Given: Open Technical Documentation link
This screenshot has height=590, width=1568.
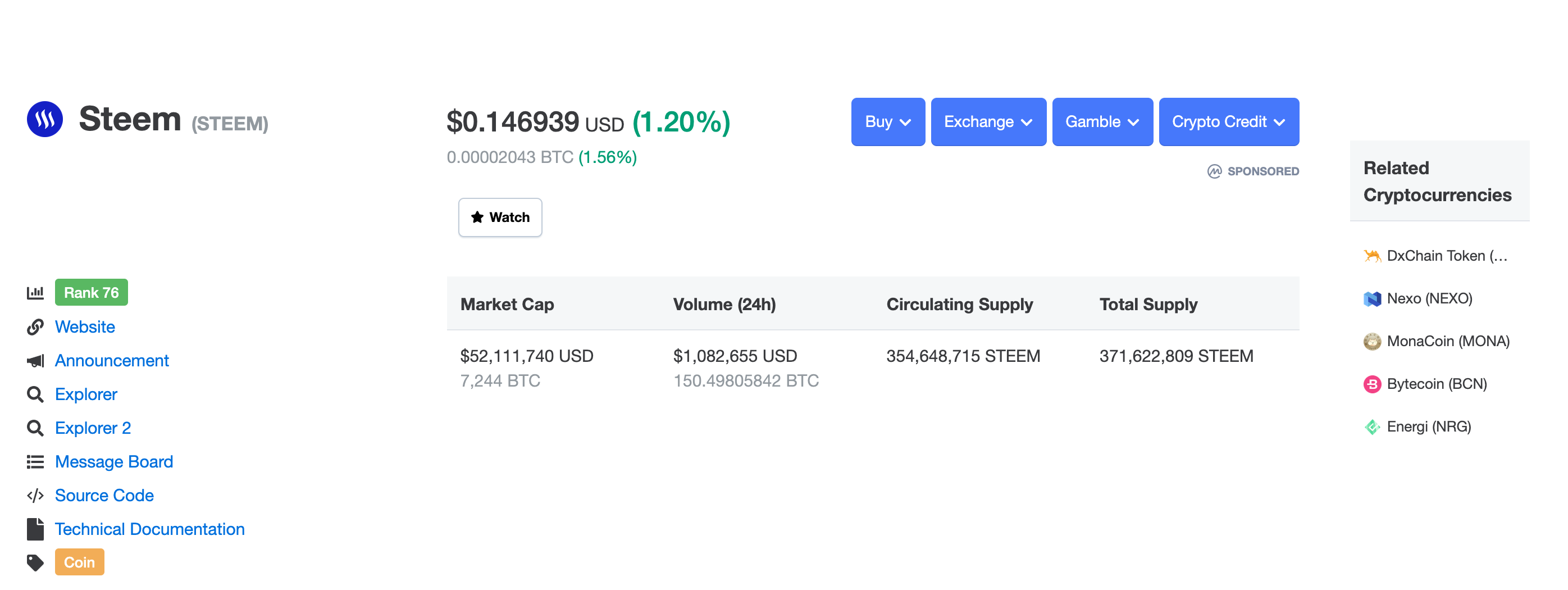Looking at the screenshot, I should (149, 529).
